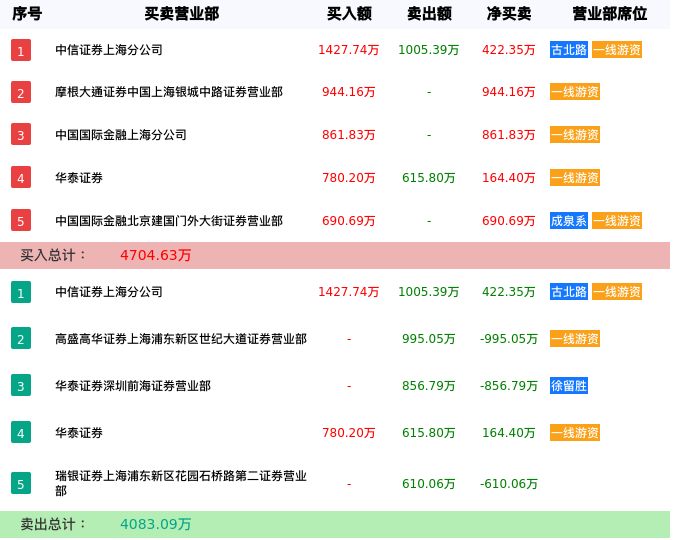
Task: Select buy amount 861.83万
Action: (349, 135)
